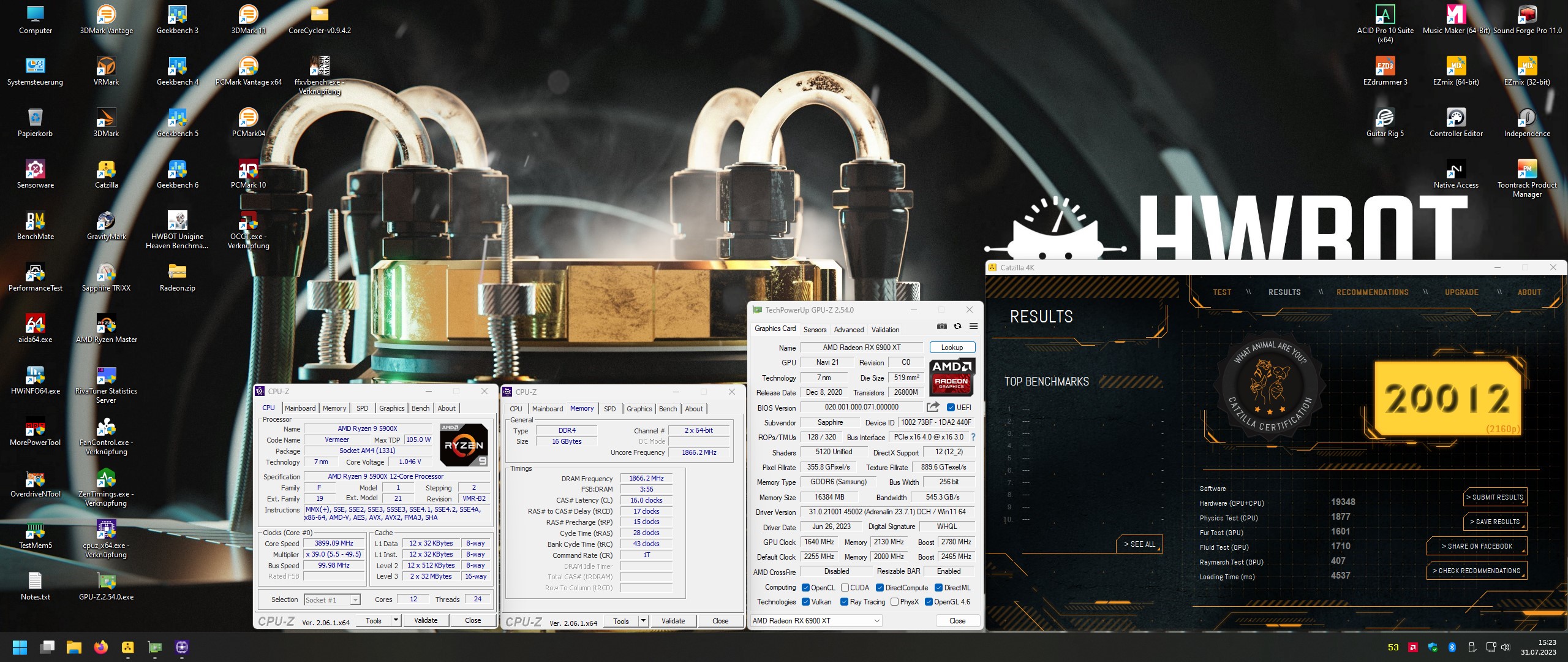The height and width of the screenshot is (662, 1568).
Task: Open Firefox from the taskbar
Action: pos(100,647)
